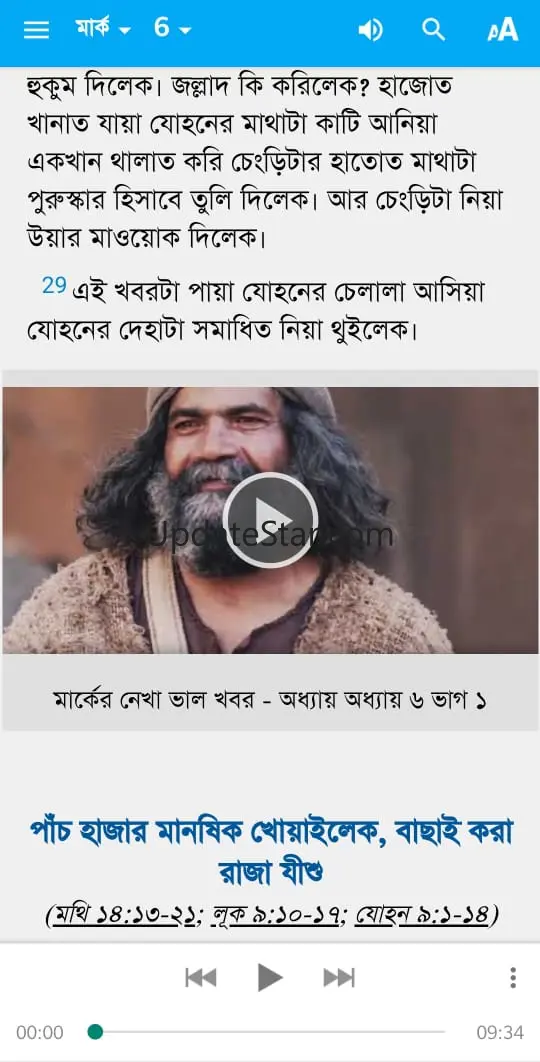This screenshot has height=1062, width=540.
Task: Open text size settings (AA icon)
Action: pos(502,30)
